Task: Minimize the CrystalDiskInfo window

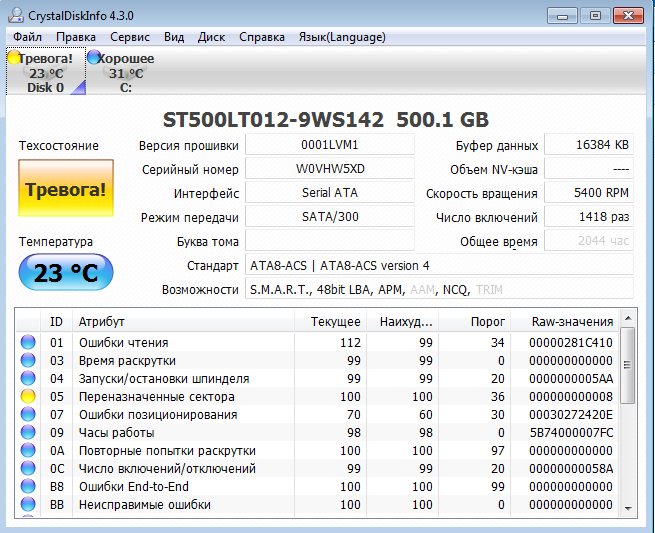Action: click(x=562, y=16)
